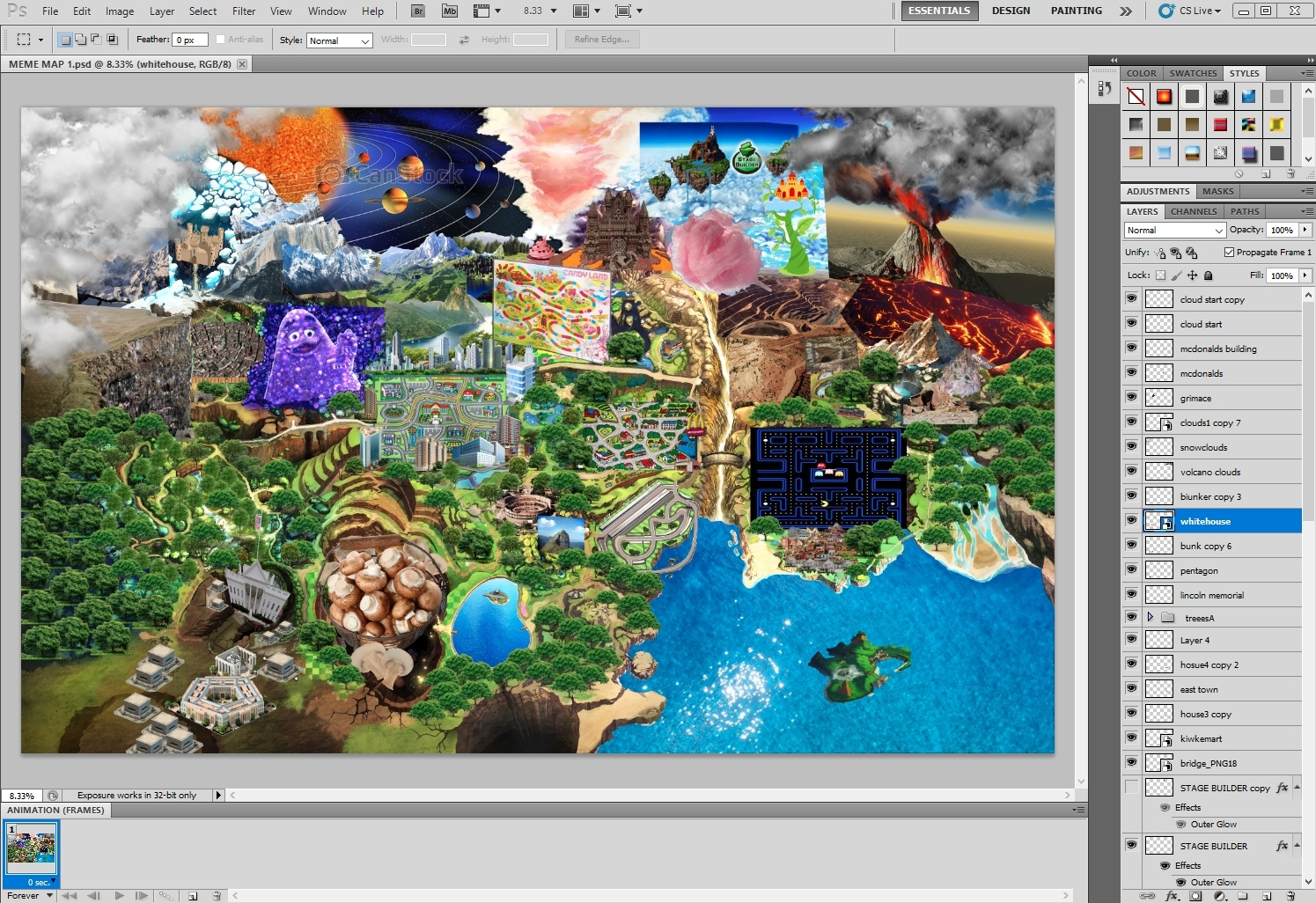Choose Subtract from Selection mode icon

tap(96, 40)
